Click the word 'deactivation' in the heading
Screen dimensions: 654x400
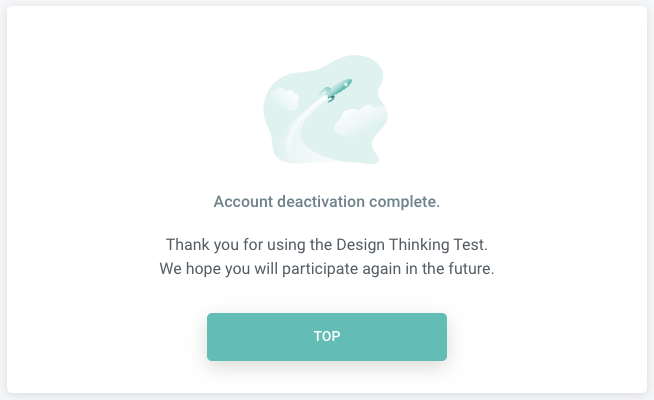321,201
